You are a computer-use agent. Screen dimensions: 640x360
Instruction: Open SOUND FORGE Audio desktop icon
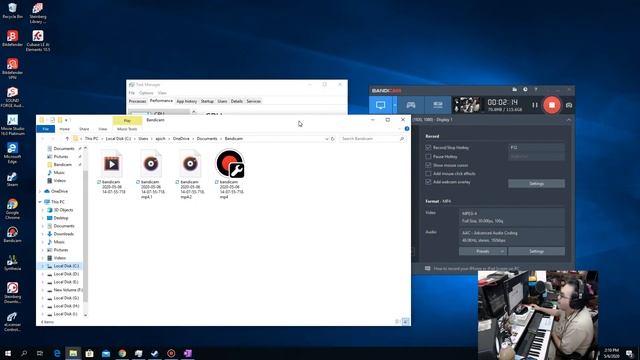(12, 97)
